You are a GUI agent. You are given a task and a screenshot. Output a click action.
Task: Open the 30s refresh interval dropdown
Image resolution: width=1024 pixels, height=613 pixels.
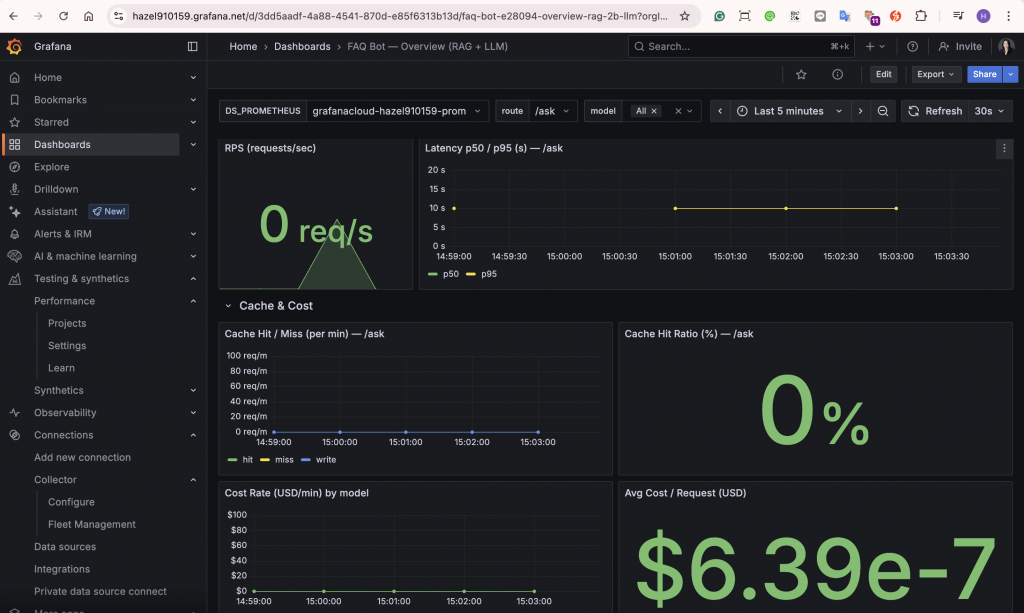point(989,111)
